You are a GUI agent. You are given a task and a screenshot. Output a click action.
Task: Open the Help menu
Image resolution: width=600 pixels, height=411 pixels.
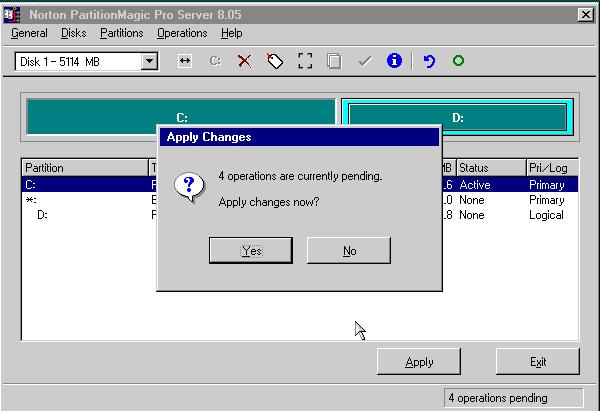pos(232,33)
